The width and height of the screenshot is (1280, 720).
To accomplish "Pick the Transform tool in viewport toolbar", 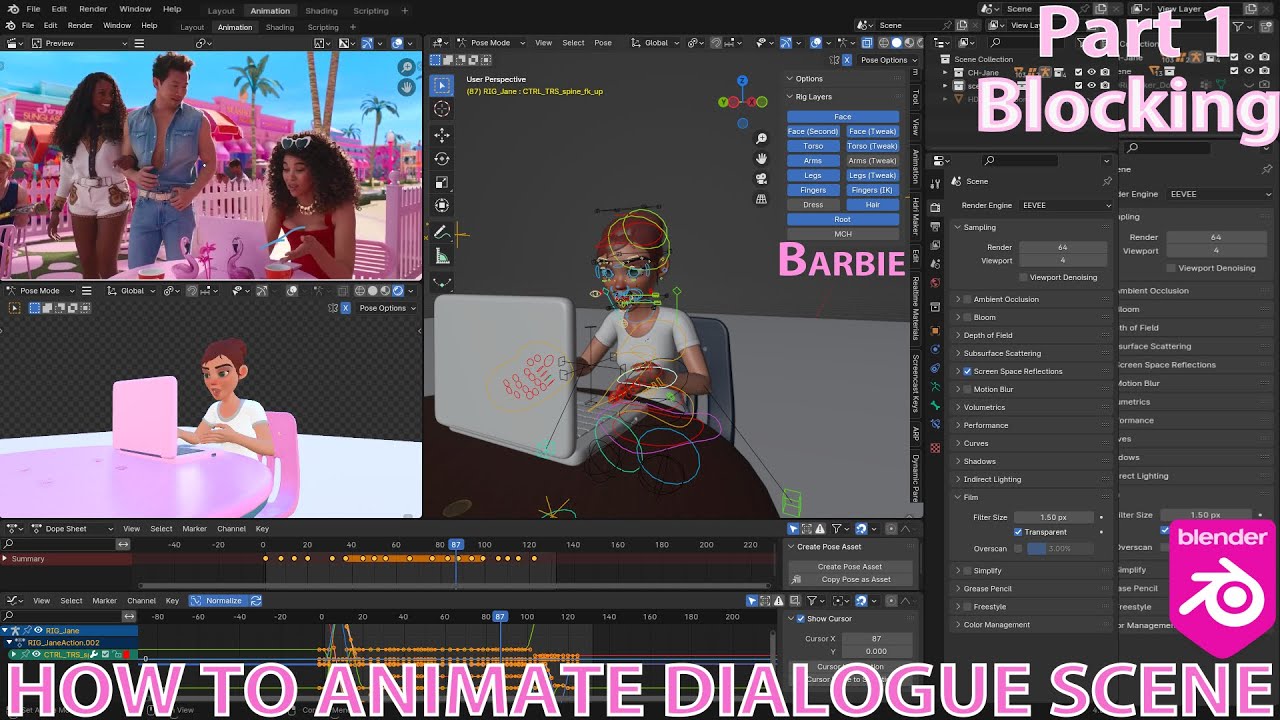I will click(442, 205).
